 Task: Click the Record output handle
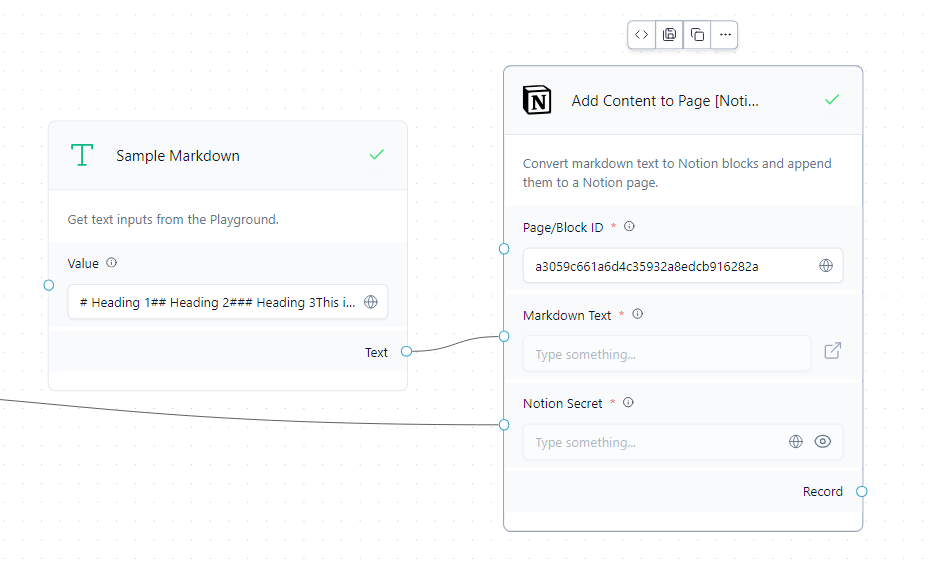click(862, 491)
